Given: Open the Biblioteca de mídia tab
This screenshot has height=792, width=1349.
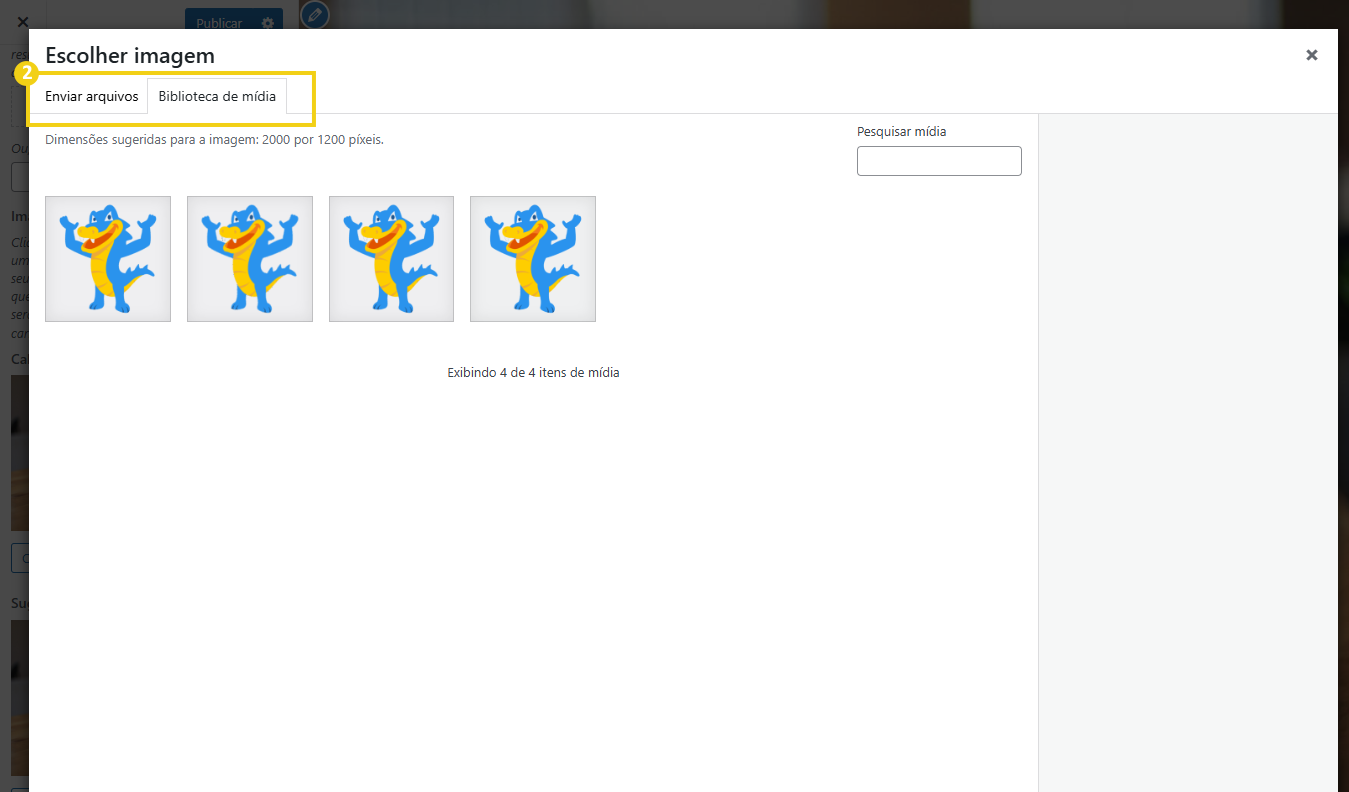Looking at the screenshot, I should click(x=217, y=97).
